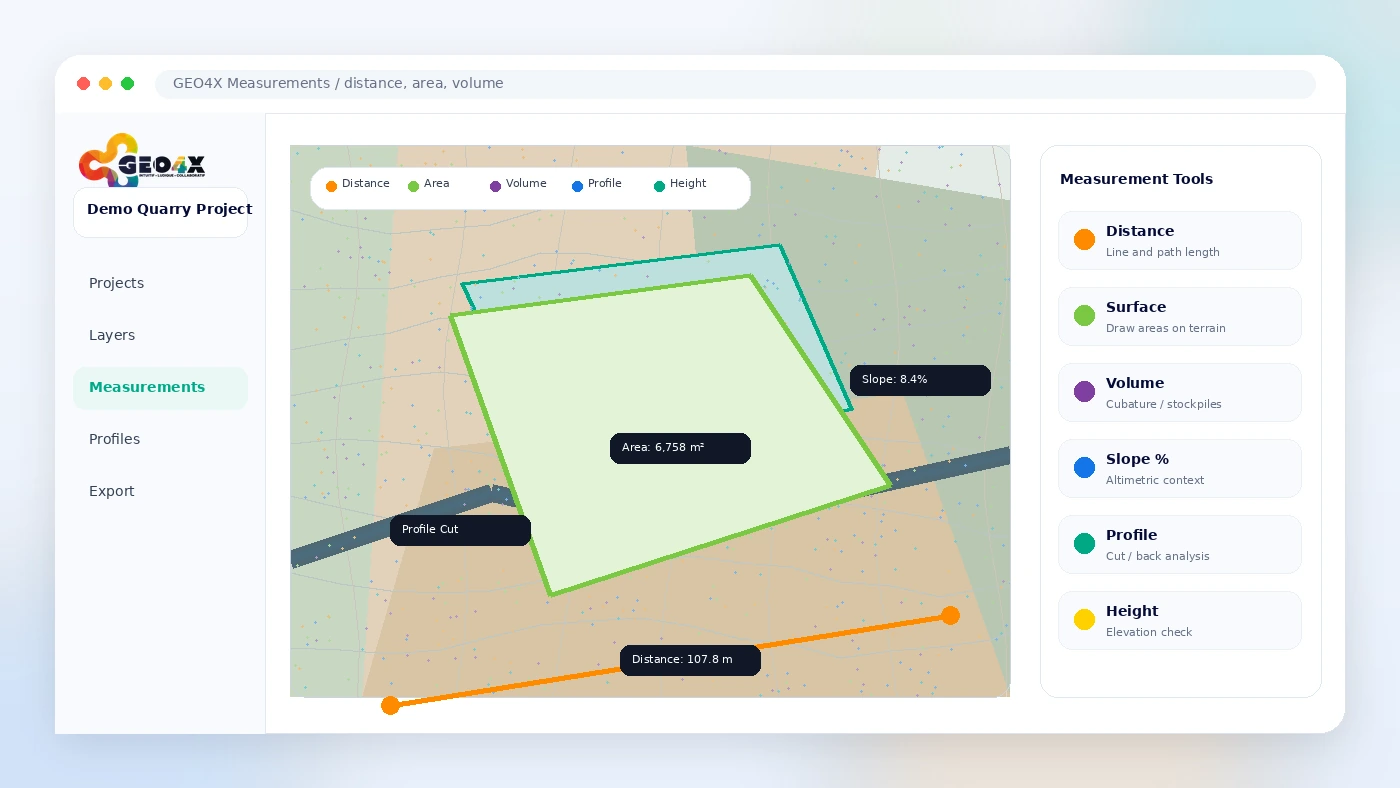The width and height of the screenshot is (1400, 788).
Task: Select the Height elevation check card
Action: point(1180,620)
